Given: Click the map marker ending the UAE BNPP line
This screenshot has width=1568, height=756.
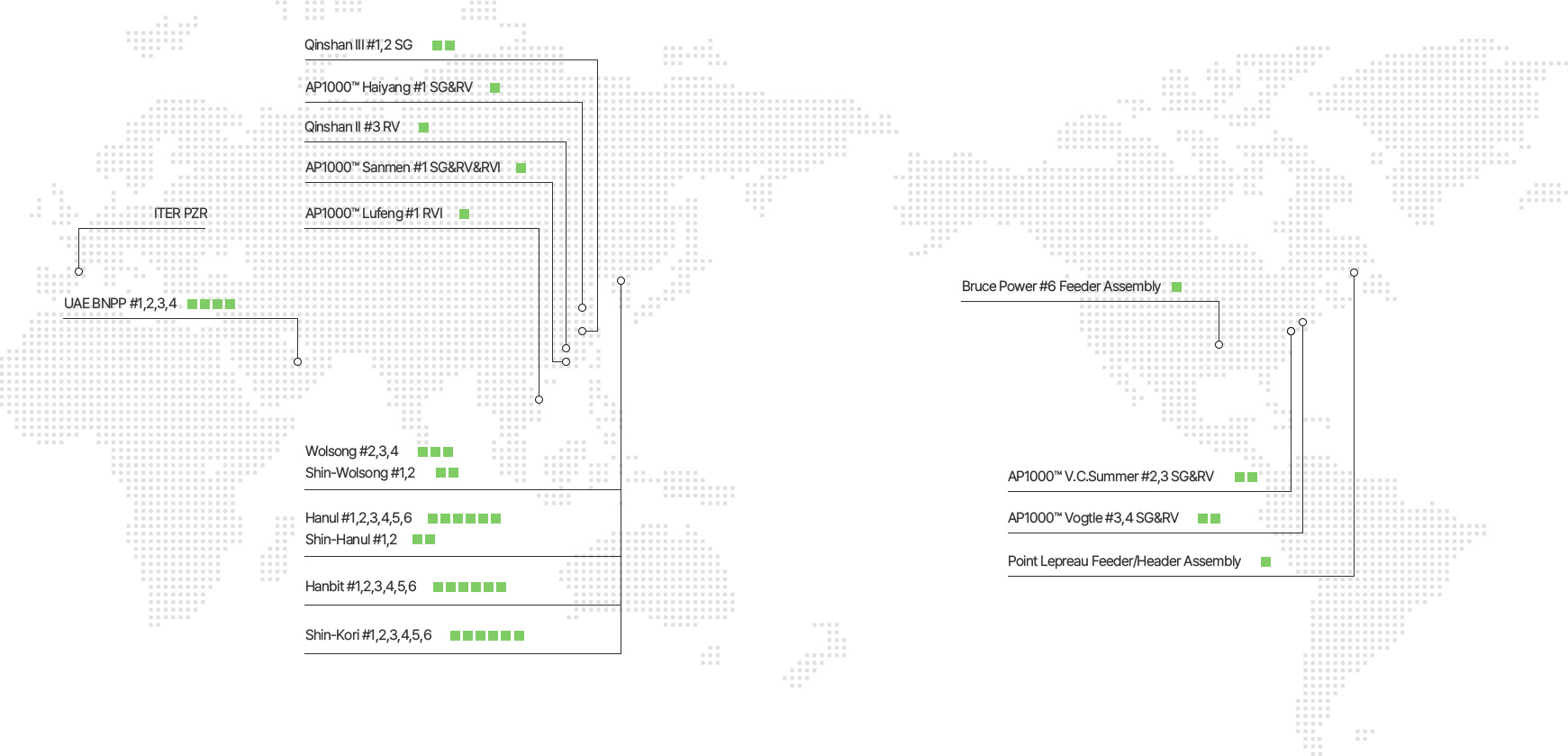Looking at the screenshot, I should (297, 361).
